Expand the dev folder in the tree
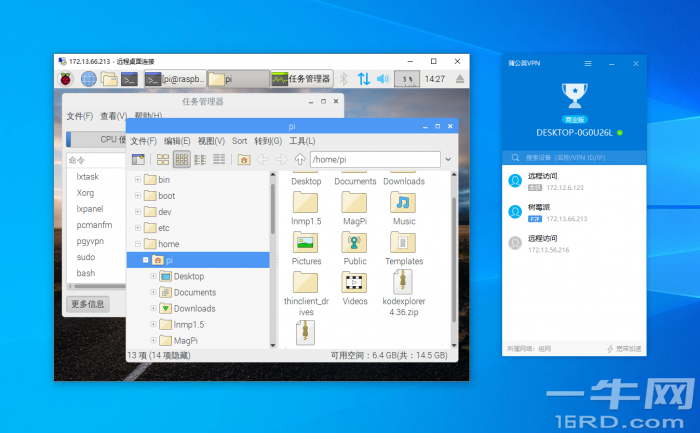This screenshot has width=700, height=433. tap(138, 212)
